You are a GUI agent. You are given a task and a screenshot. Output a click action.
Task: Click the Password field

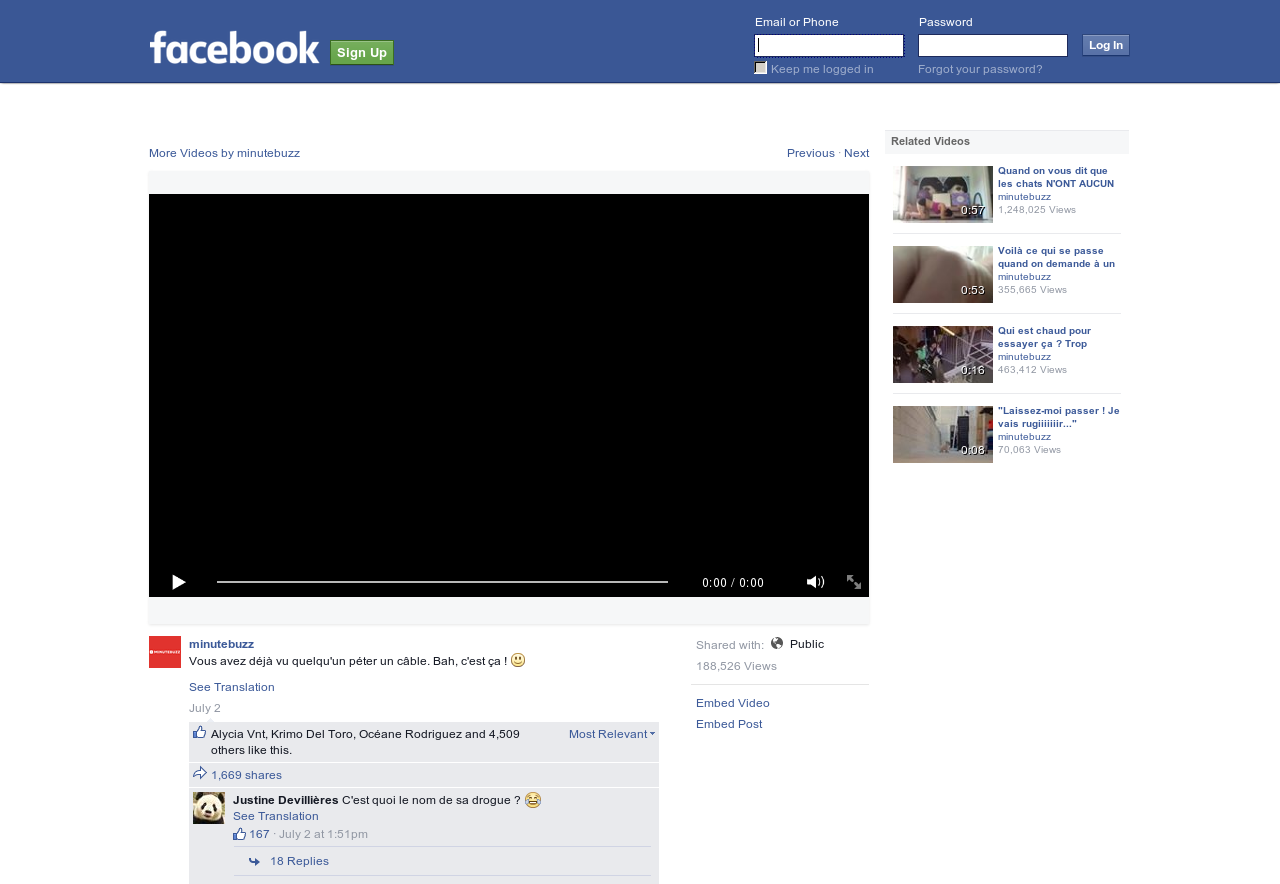click(993, 45)
